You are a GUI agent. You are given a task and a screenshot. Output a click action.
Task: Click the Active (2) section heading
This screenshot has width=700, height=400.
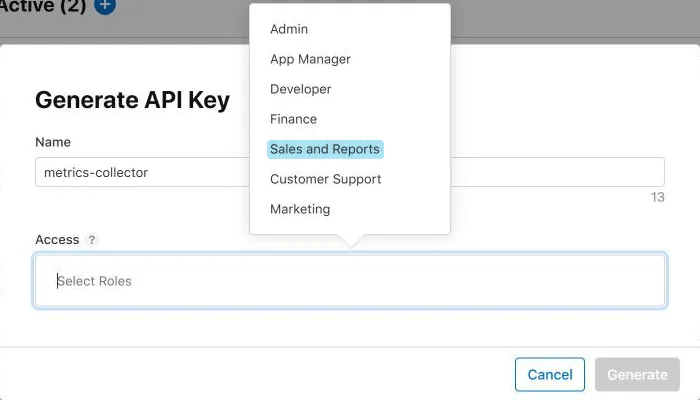[x=43, y=6]
